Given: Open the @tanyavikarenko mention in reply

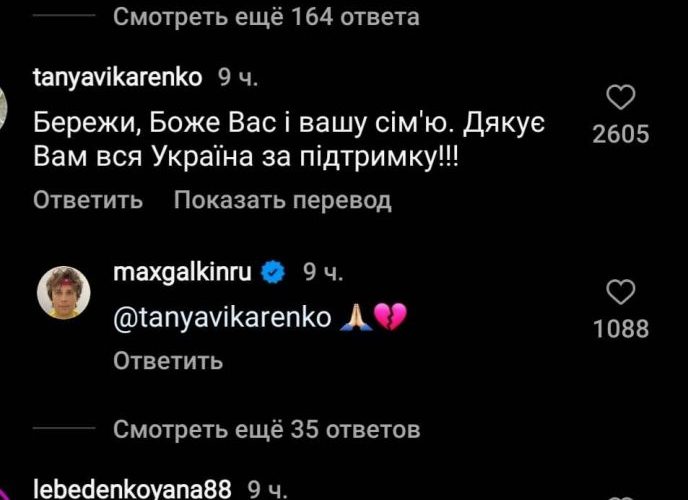Looking at the screenshot, I should 222,318.
